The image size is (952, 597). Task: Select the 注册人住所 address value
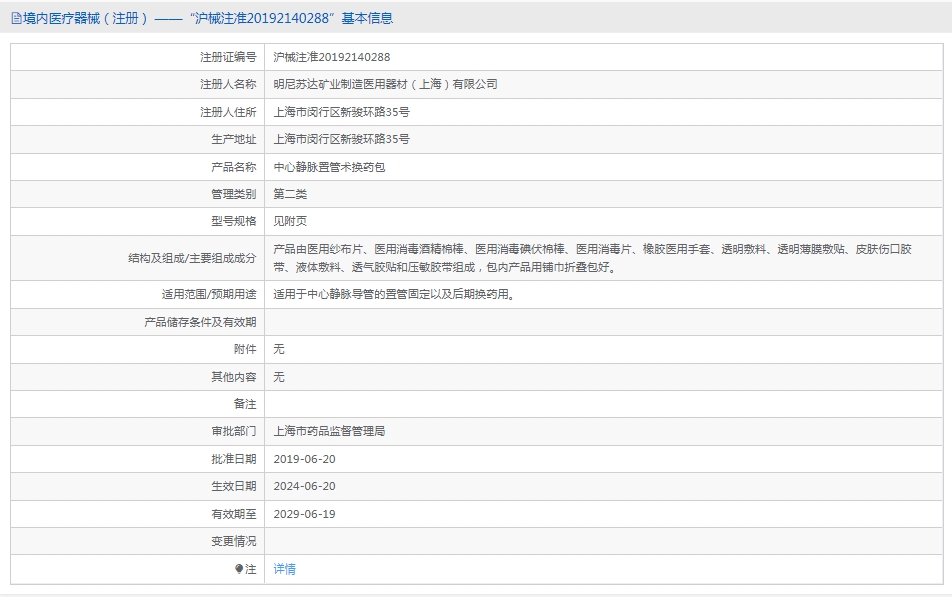point(341,112)
